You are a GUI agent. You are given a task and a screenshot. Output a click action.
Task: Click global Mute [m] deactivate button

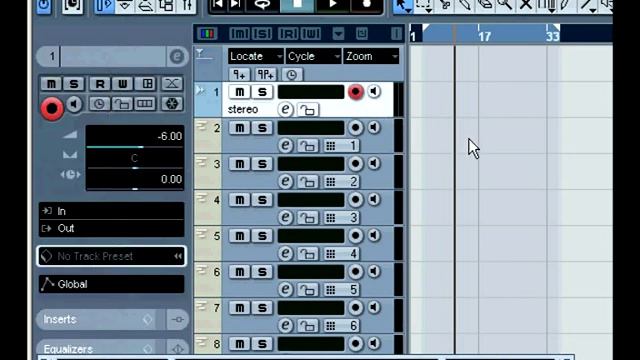(x=239, y=33)
